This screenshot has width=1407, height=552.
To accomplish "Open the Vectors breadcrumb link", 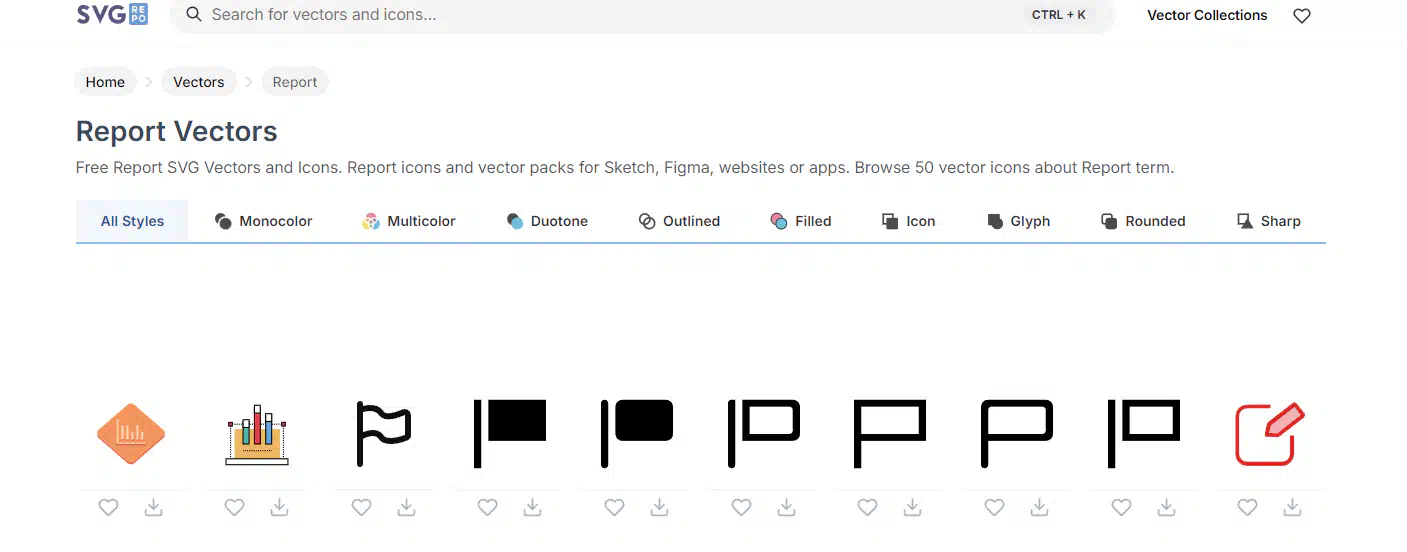I will [199, 82].
